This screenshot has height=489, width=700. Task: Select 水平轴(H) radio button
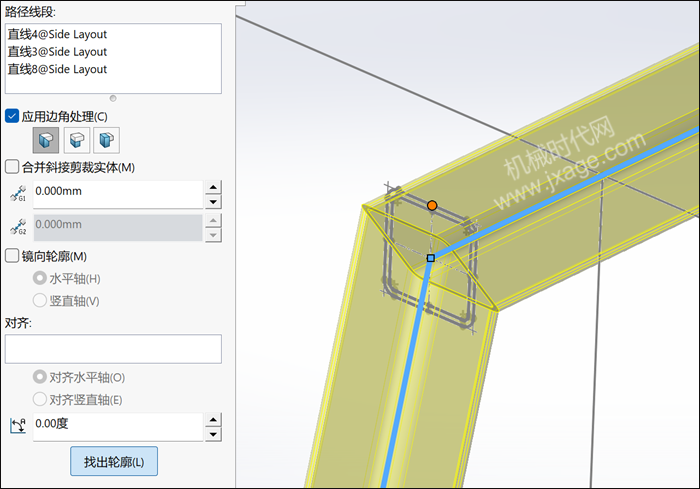[x=40, y=278]
